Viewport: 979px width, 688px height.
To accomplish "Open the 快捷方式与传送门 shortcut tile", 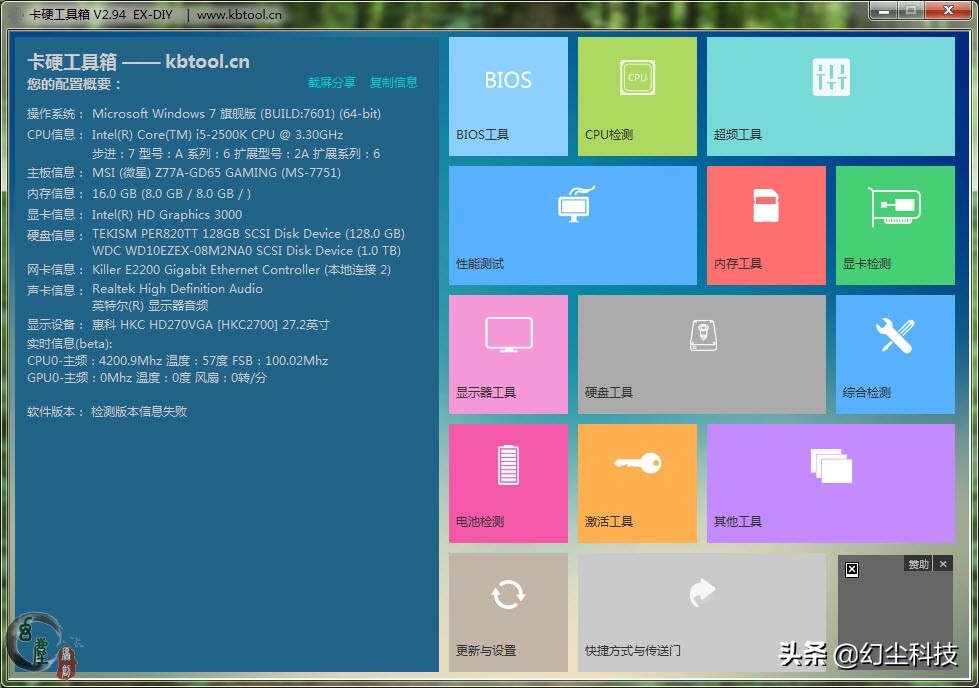I will pyautogui.click(x=702, y=612).
